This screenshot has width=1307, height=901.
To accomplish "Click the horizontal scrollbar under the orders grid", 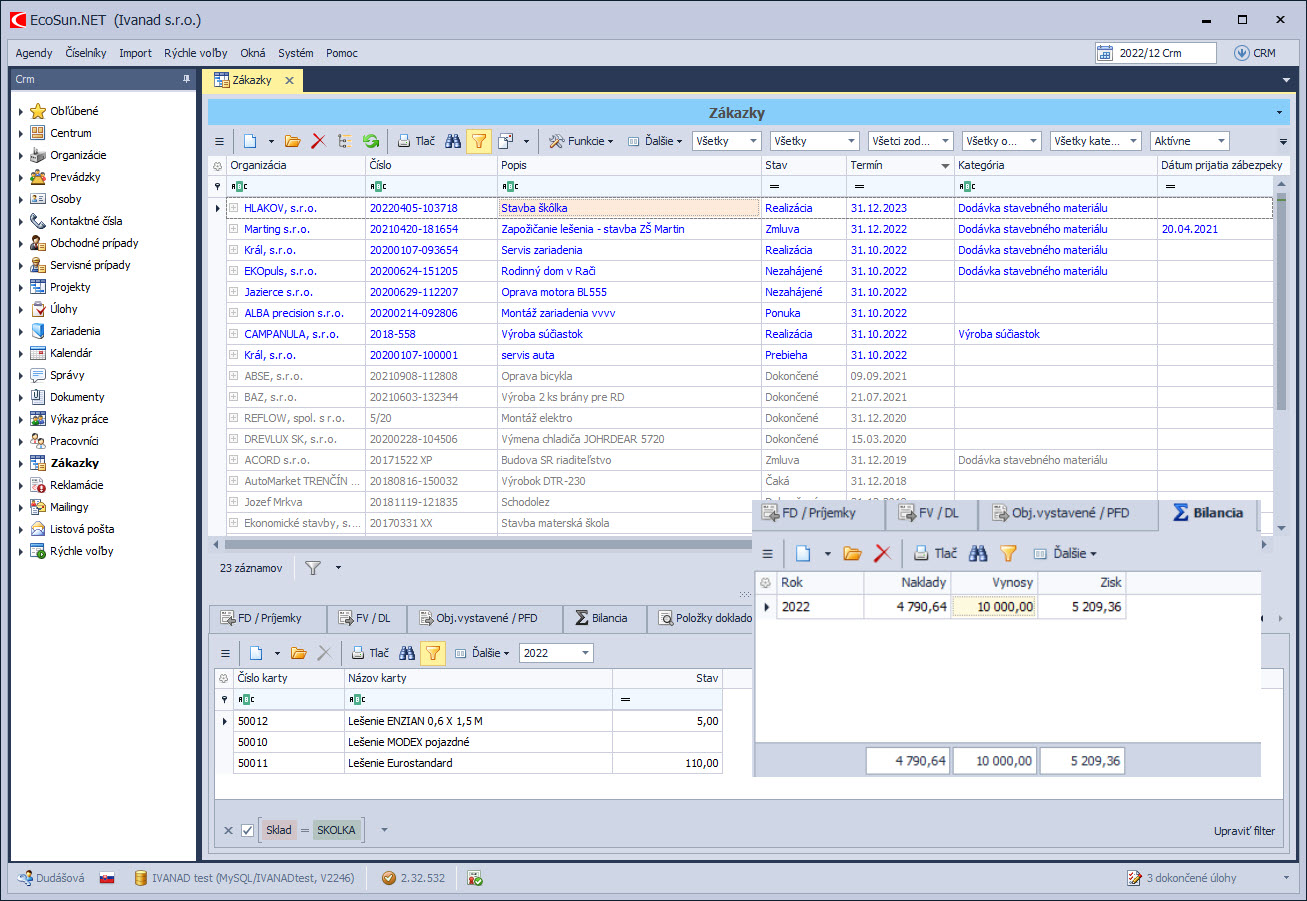I will (x=480, y=545).
